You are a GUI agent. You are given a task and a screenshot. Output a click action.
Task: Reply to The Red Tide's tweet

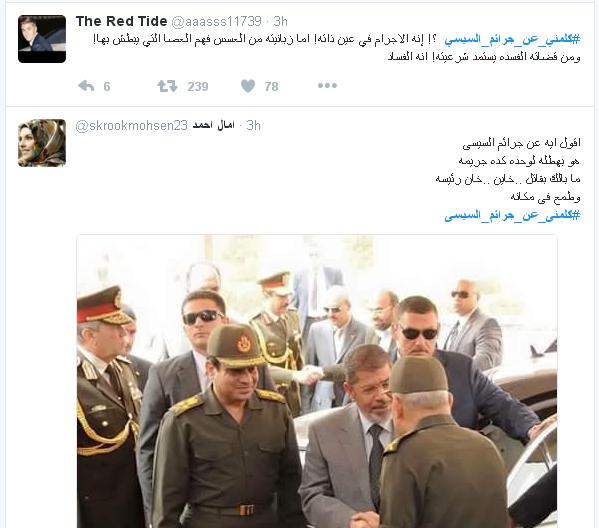click(x=86, y=86)
